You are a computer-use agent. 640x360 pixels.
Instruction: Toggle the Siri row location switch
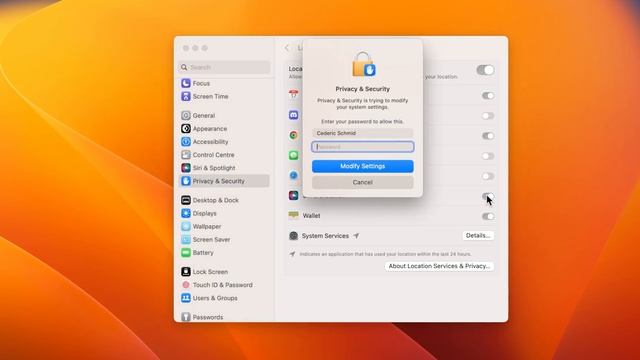click(x=488, y=196)
